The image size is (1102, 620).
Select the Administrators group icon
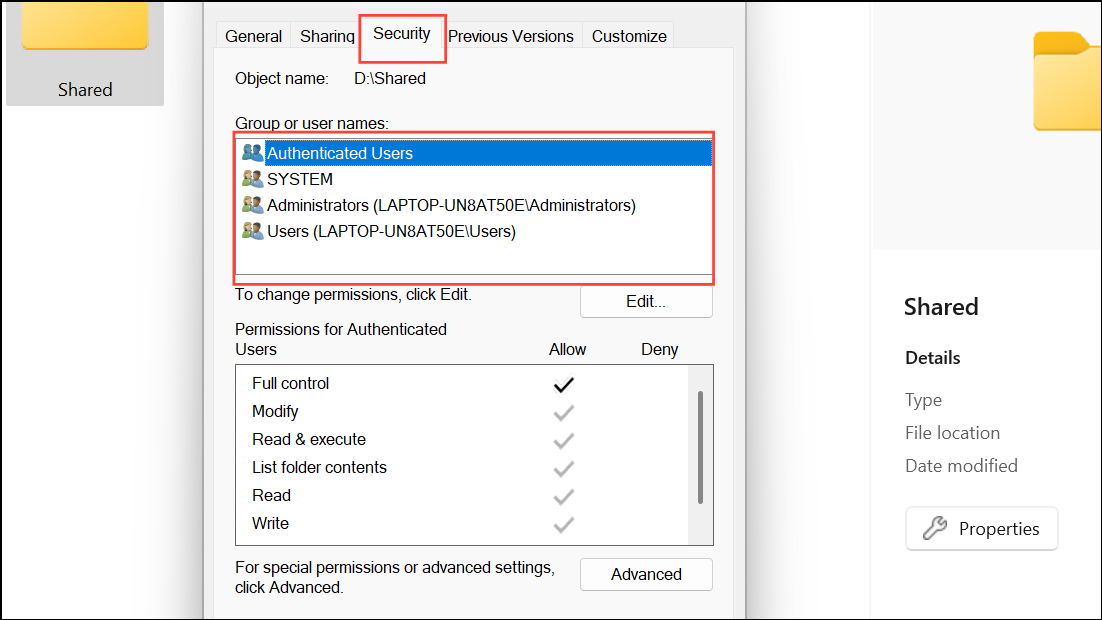pyautogui.click(x=252, y=205)
